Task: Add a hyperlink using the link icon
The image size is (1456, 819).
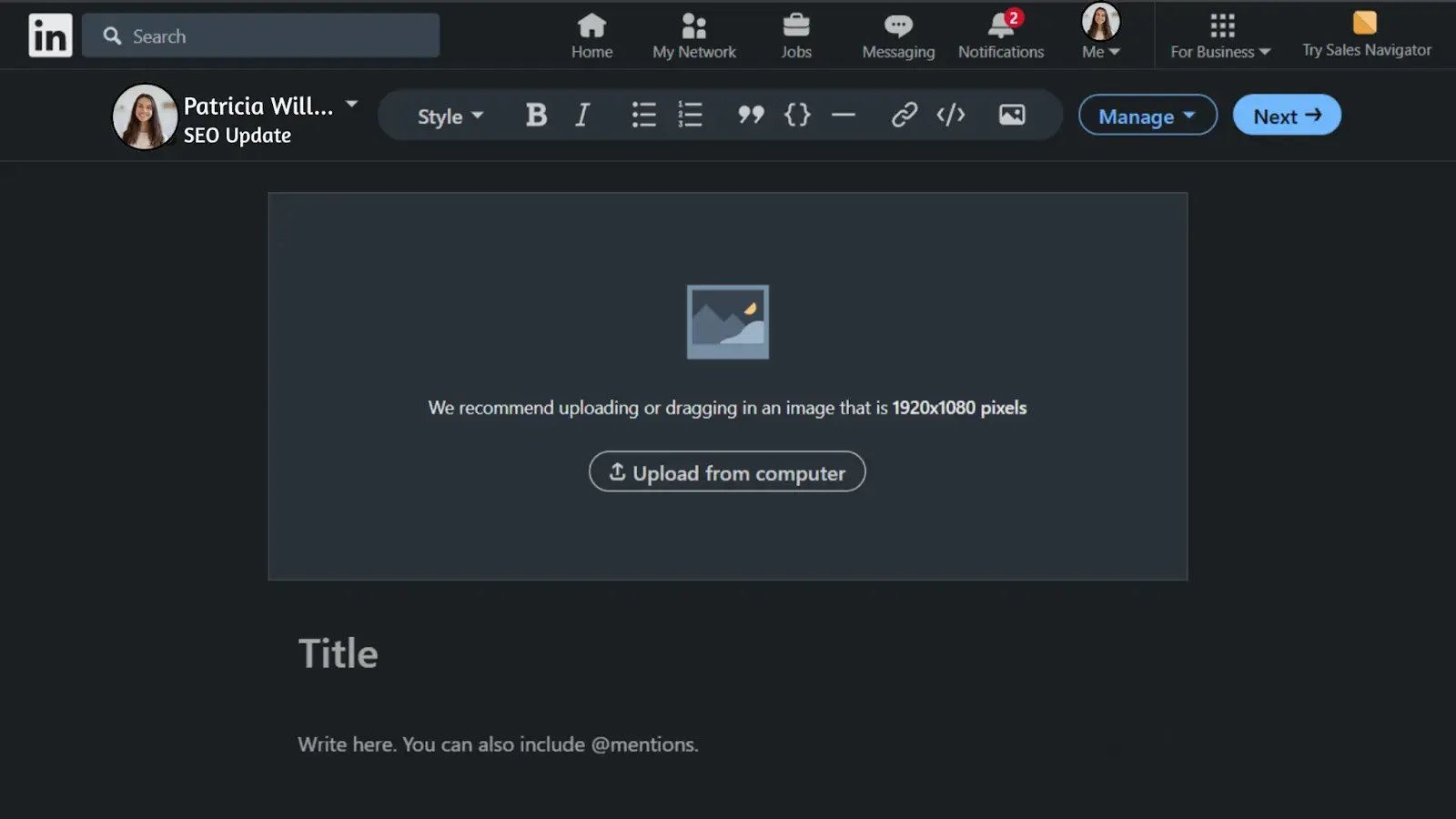Action: tap(904, 116)
